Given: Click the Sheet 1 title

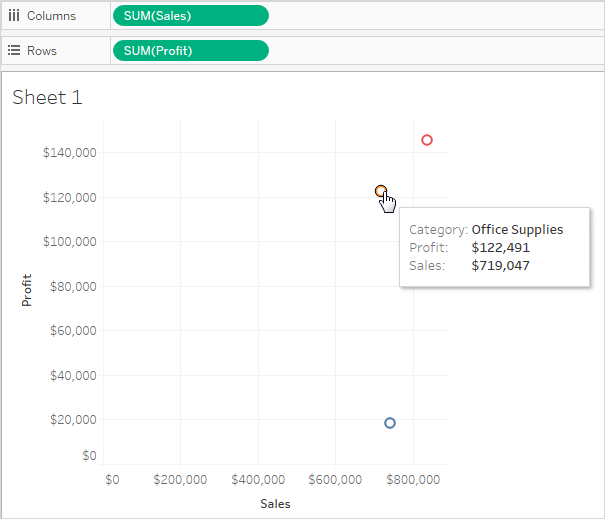Looking at the screenshot, I should (x=47, y=97).
